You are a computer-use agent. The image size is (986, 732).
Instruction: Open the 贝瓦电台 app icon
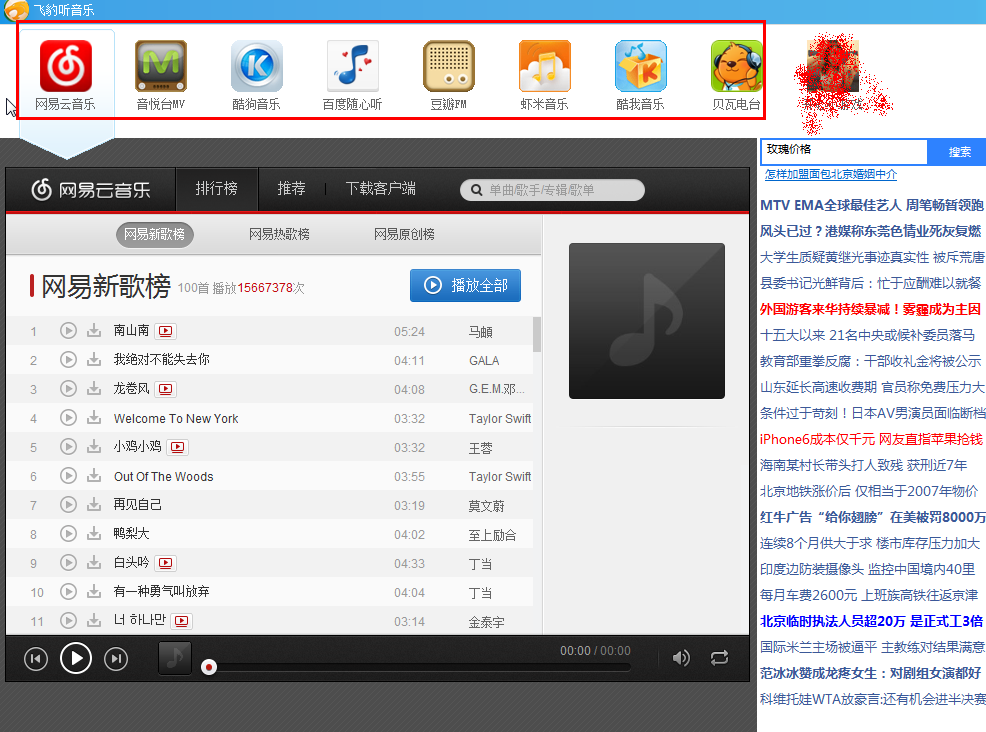click(x=736, y=67)
